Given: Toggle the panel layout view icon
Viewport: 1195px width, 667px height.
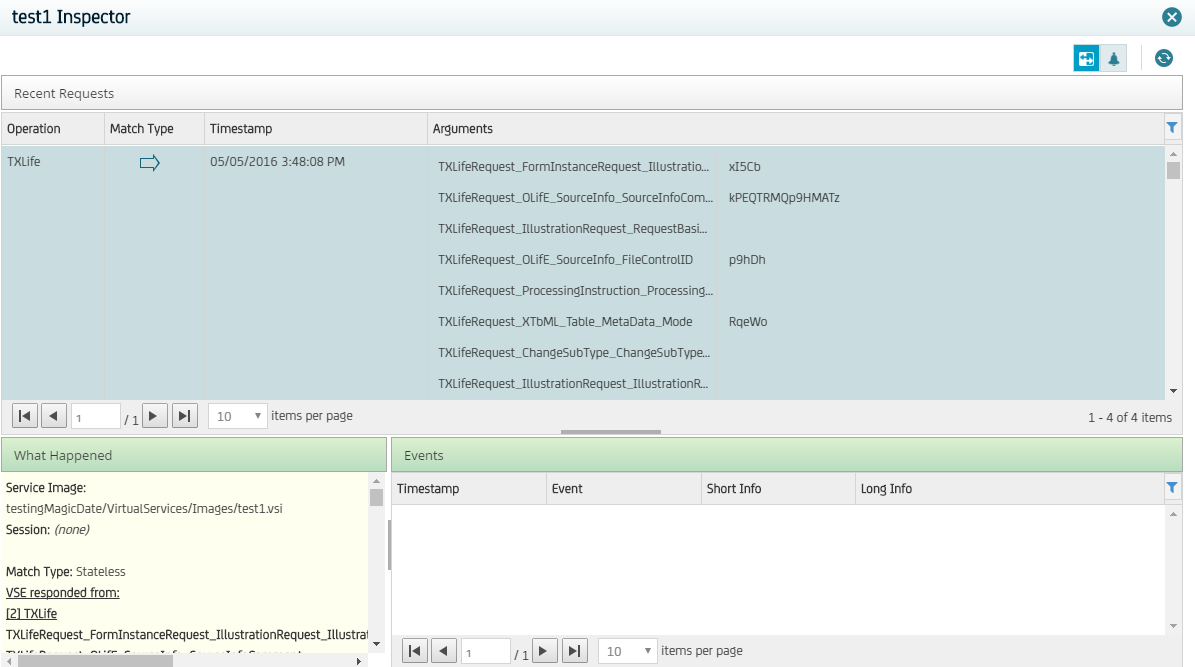Looking at the screenshot, I should pyautogui.click(x=1086, y=59).
